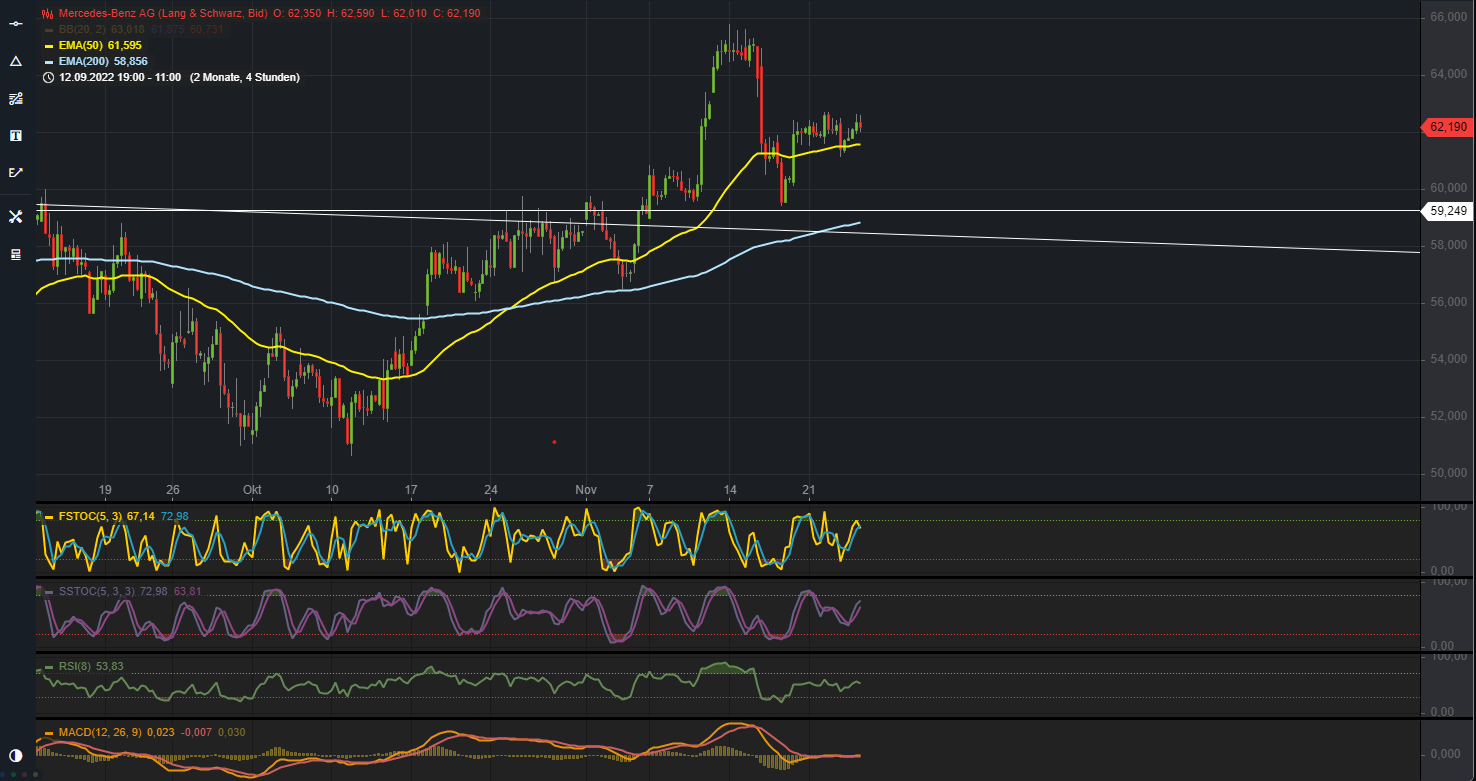The image size is (1476, 781).
Task: Select the trend edit pencil tool
Action: coord(15,172)
